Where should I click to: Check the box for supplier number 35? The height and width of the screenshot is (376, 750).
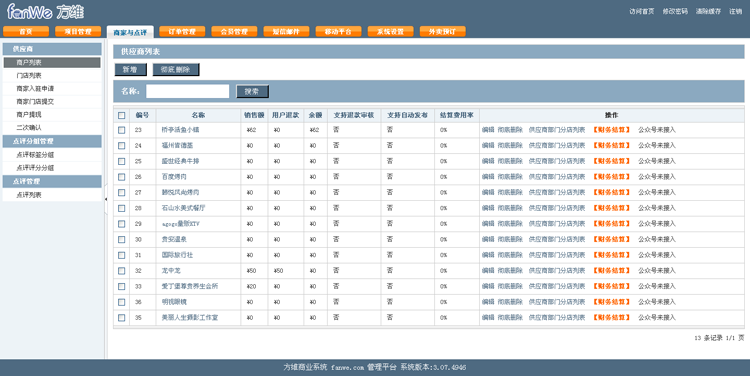(121, 317)
